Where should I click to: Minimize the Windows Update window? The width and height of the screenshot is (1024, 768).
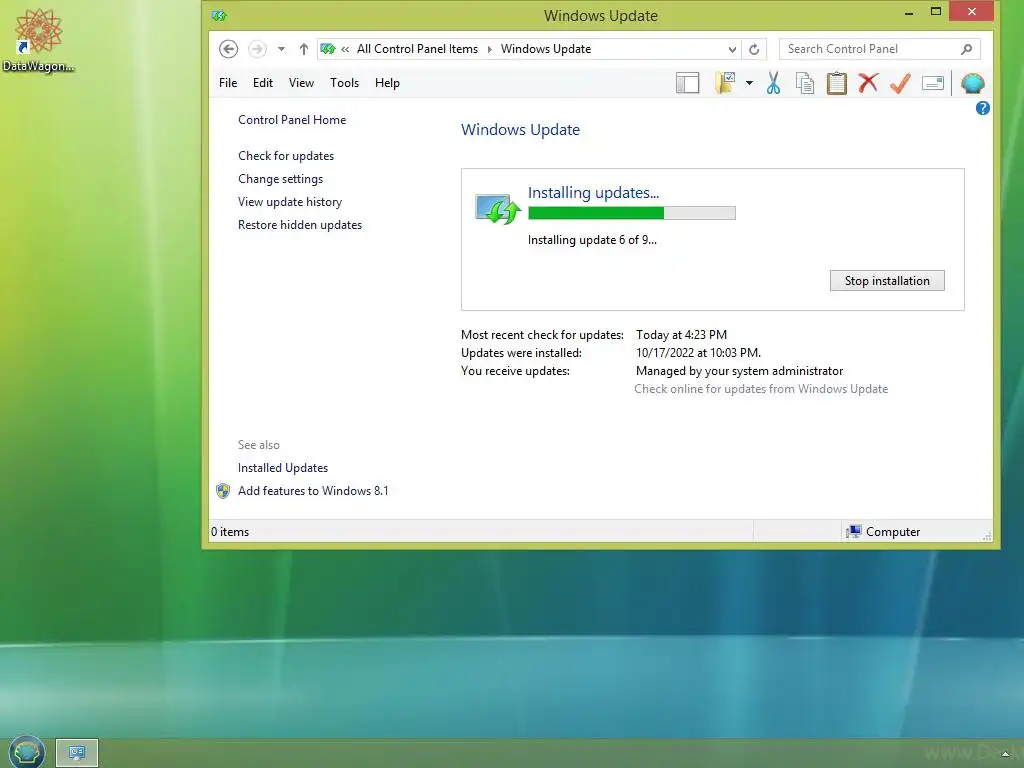(908, 12)
